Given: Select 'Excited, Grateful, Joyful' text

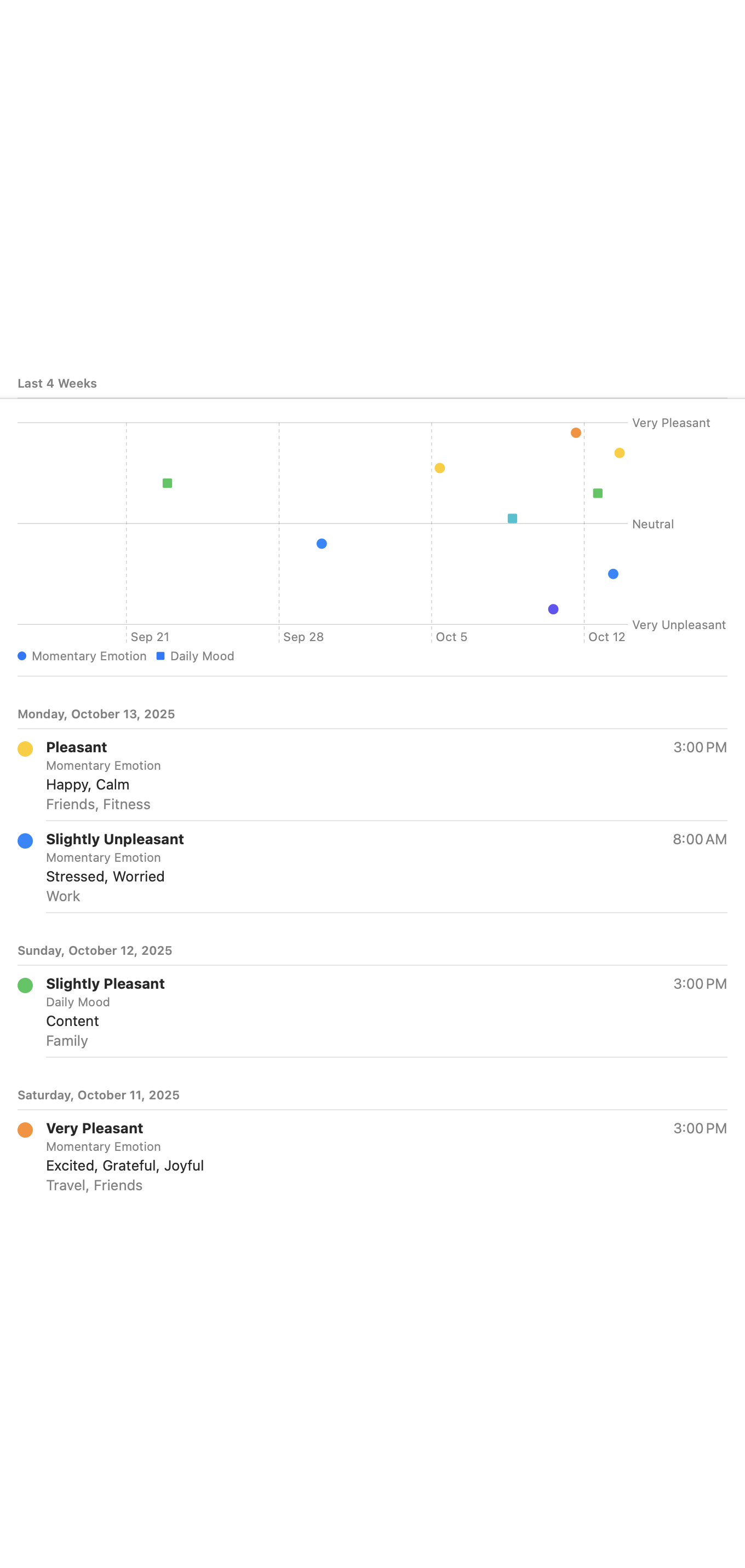Looking at the screenshot, I should [x=125, y=1166].
